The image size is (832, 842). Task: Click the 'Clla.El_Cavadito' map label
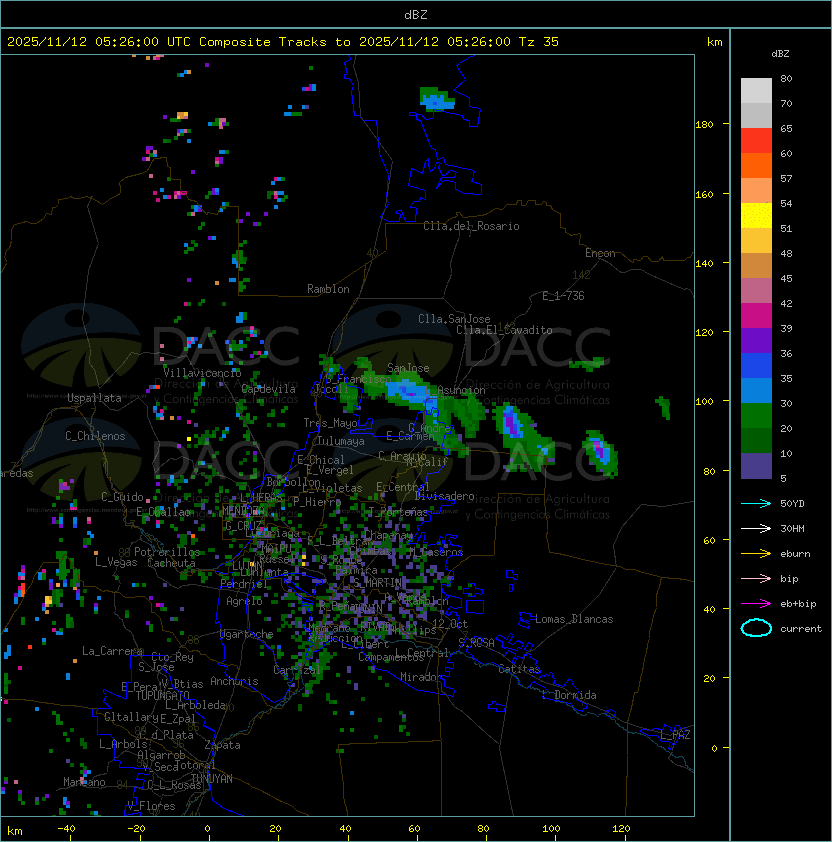point(504,330)
